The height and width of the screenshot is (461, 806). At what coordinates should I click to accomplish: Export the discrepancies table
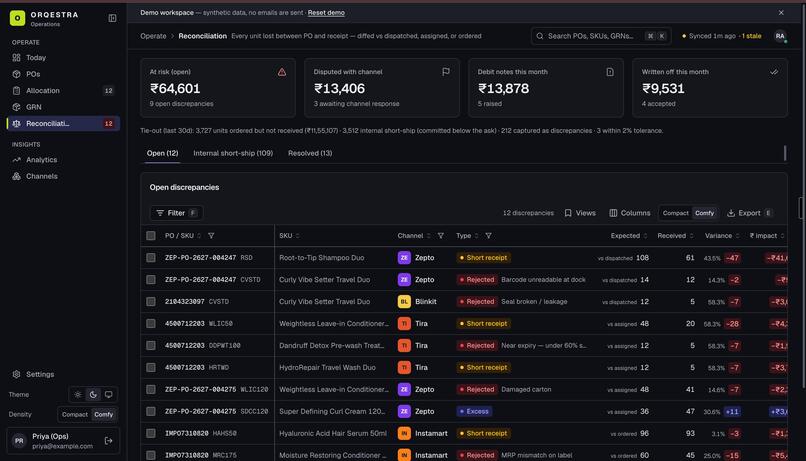pyautogui.click(x=749, y=213)
